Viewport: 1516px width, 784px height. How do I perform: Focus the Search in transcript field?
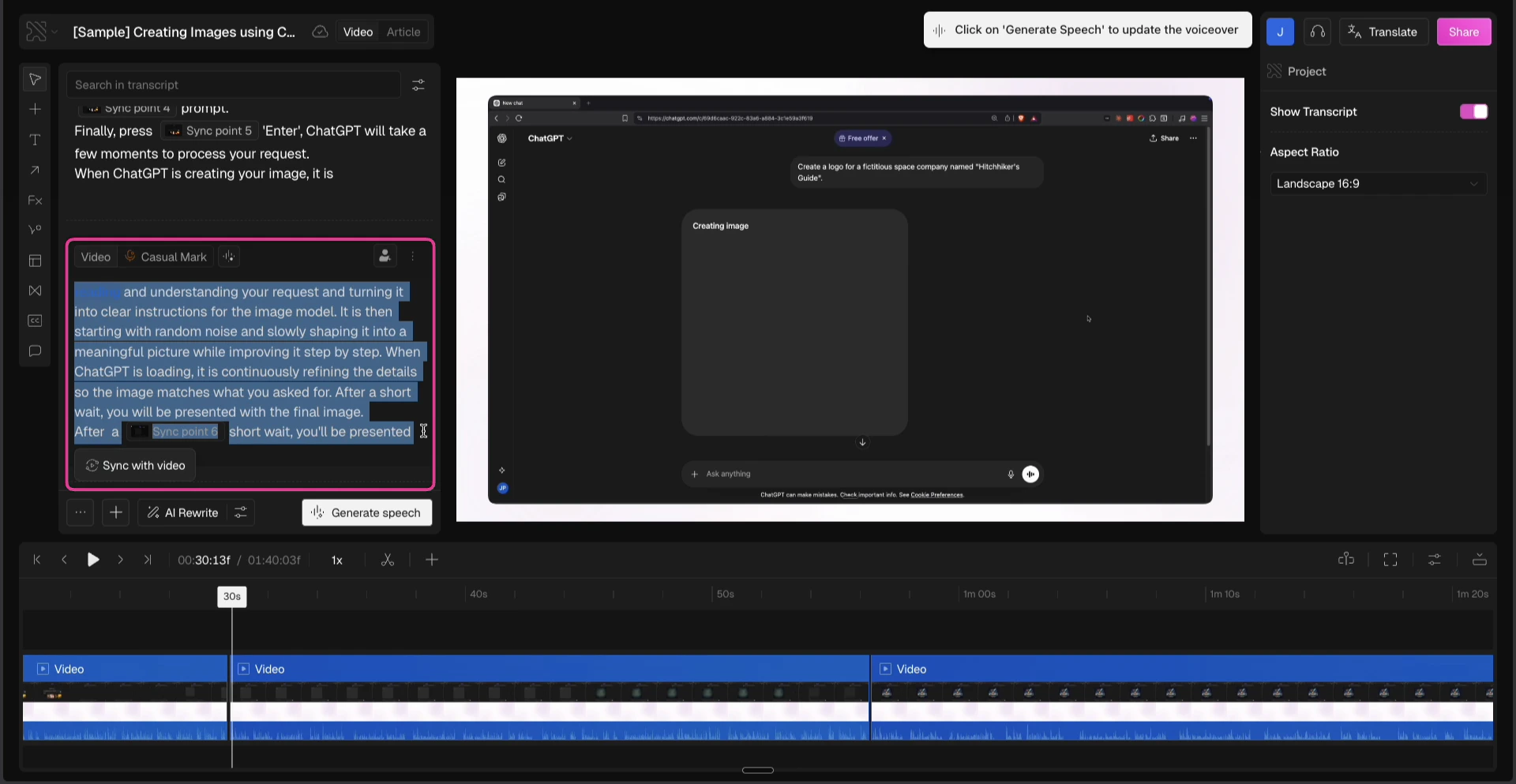pyautogui.click(x=235, y=84)
